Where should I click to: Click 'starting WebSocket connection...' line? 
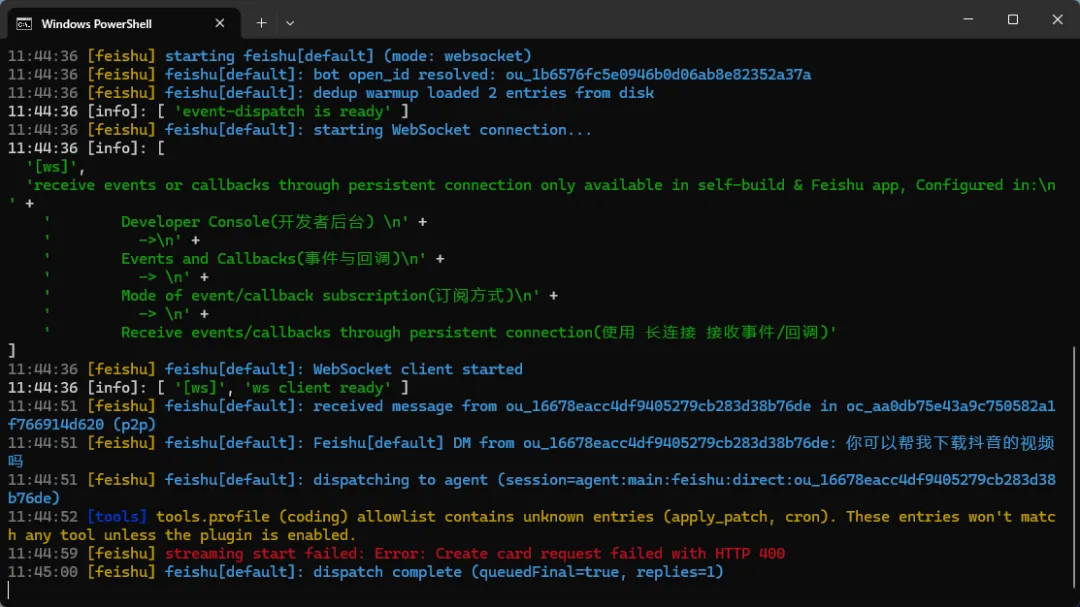(452, 130)
